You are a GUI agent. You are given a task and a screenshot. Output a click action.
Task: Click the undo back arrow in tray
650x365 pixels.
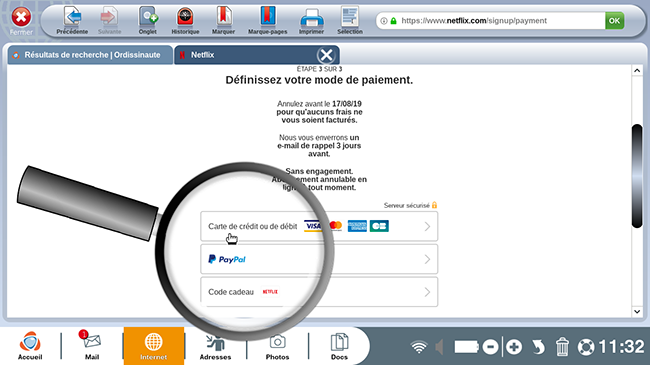pos(538,347)
